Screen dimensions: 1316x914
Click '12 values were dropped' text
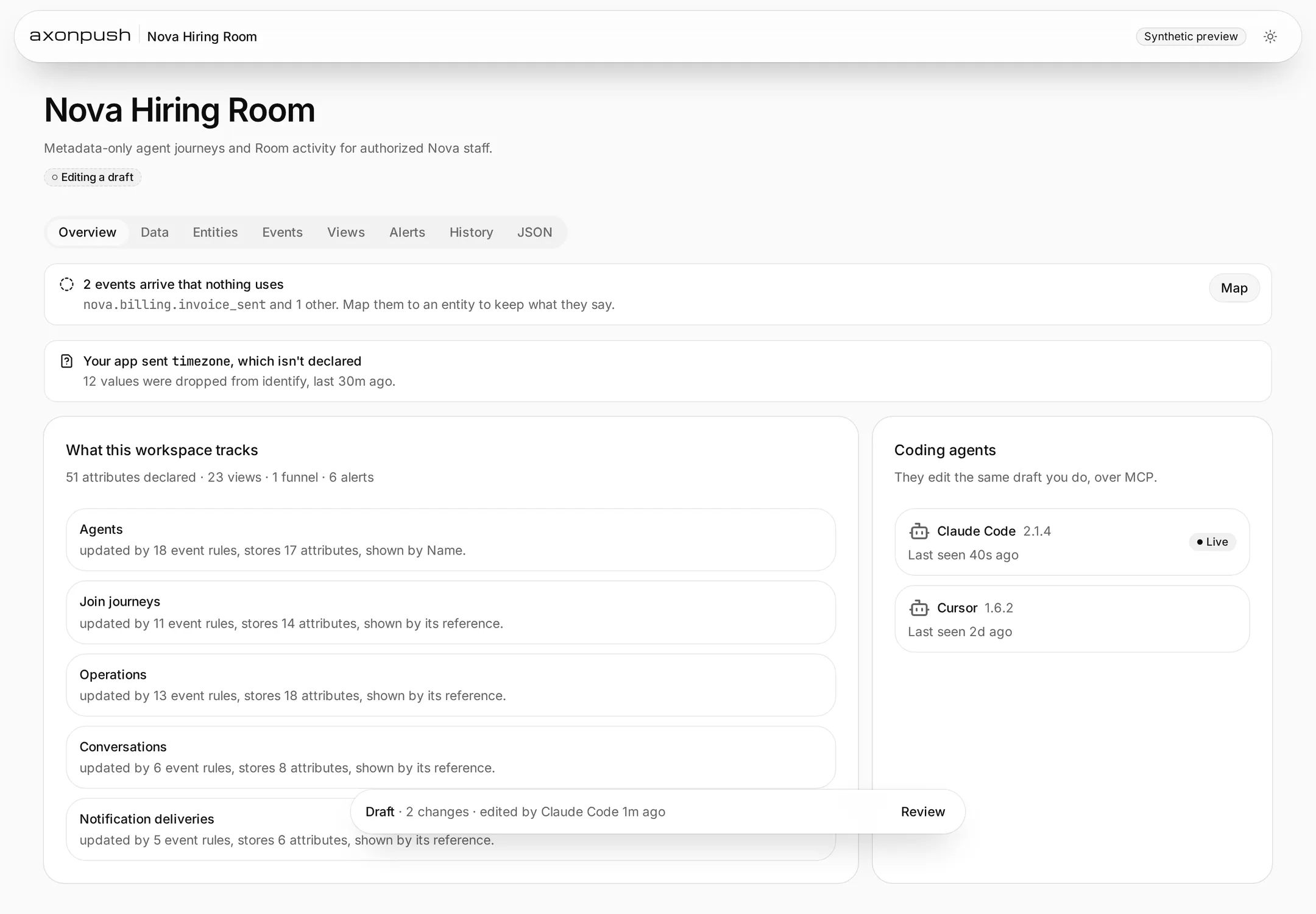(239, 381)
